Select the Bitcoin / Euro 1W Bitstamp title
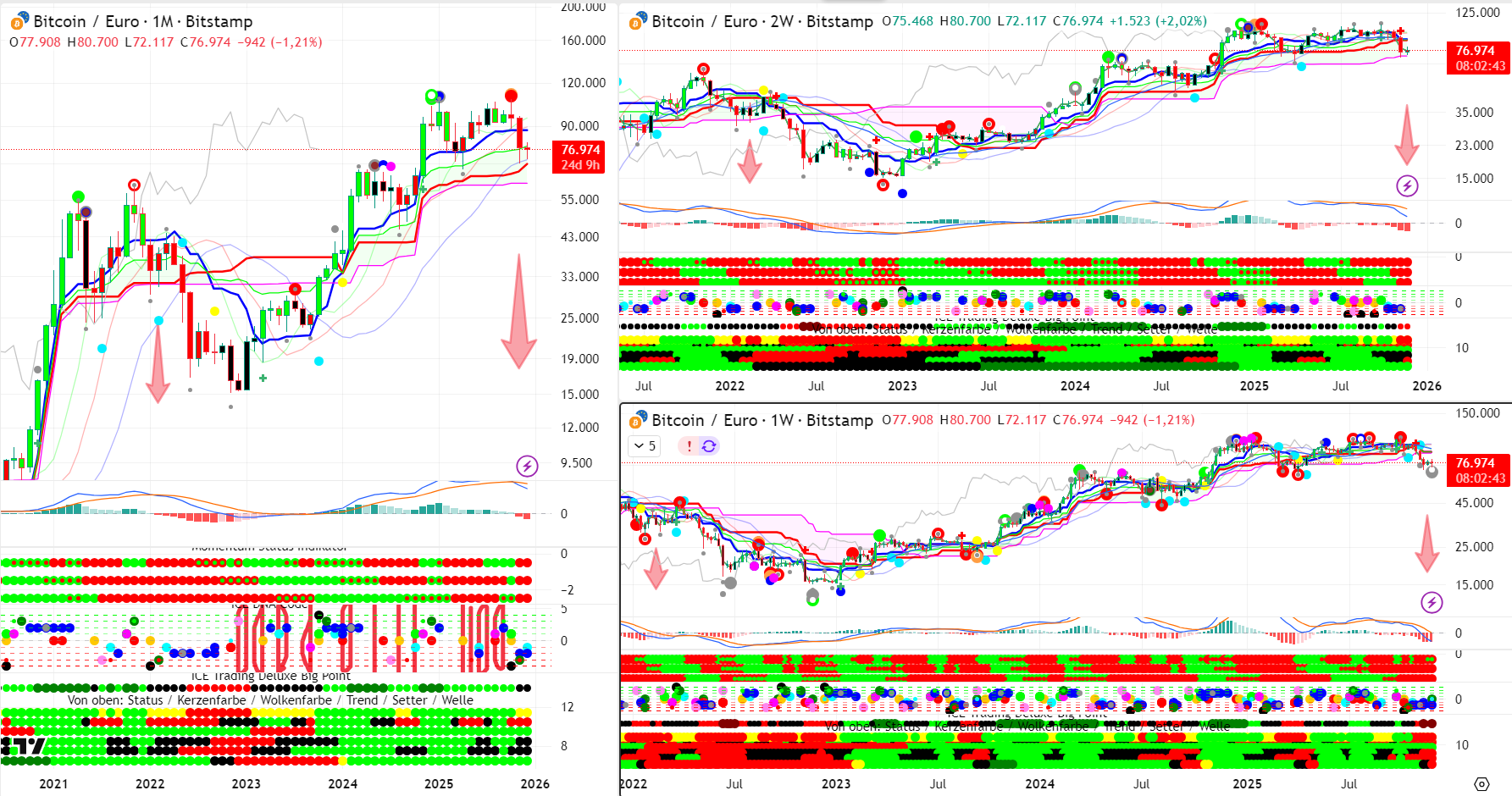The width and height of the screenshot is (1512, 796). point(762,421)
